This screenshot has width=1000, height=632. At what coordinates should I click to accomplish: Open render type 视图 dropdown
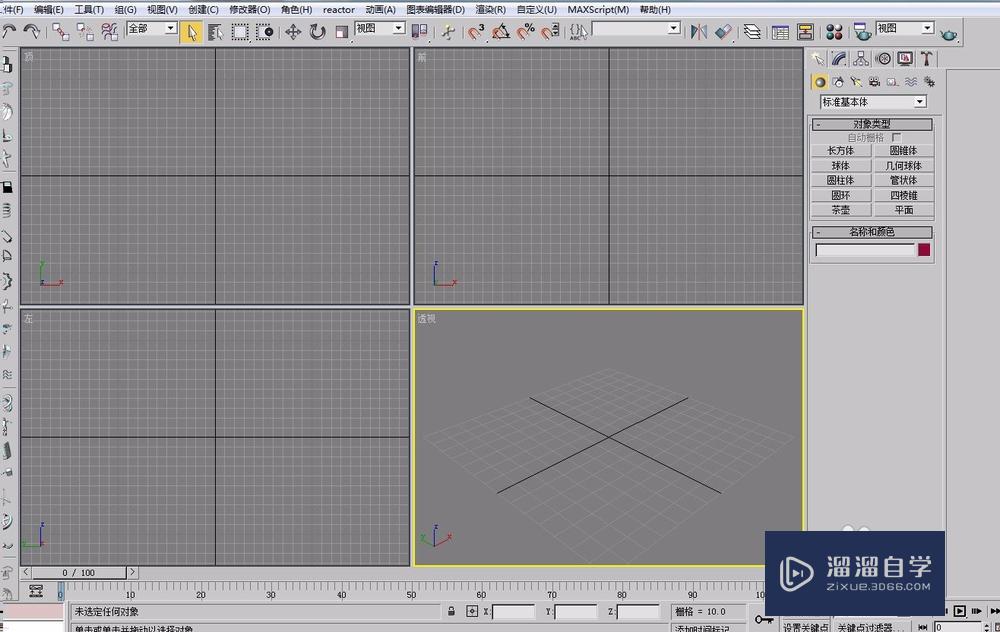pyautogui.click(x=928, y=28)
